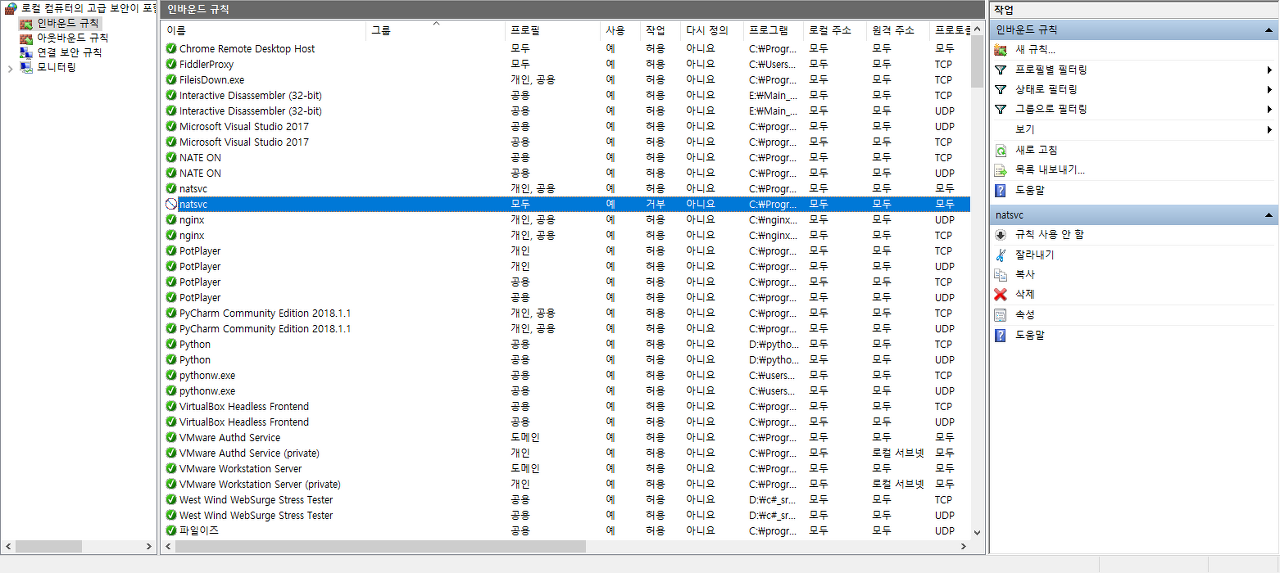
Task: Click the 도움말 icon under 인바운드 규칙 actions
Action: click(x=1000, y=190)
